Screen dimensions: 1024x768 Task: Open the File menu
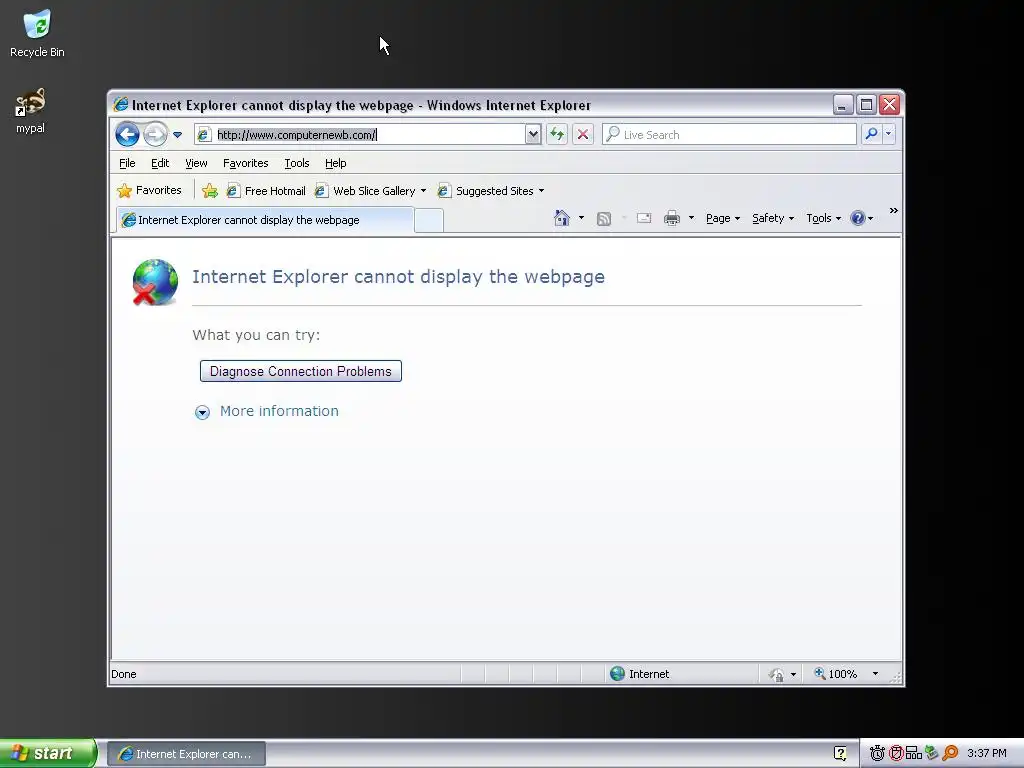coord(127,163)
